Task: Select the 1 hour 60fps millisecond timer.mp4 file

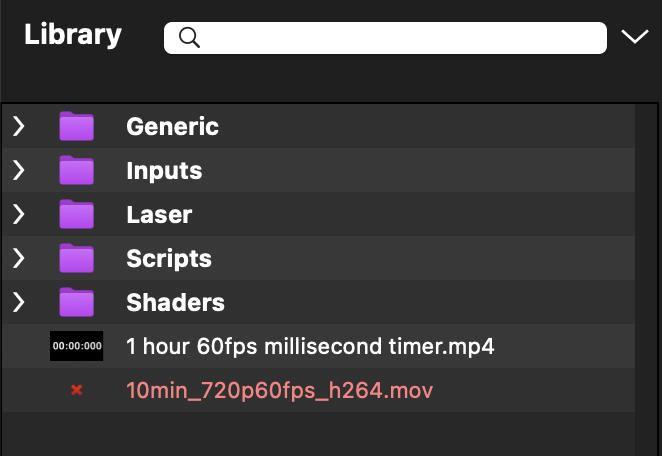Action: click(x=310, y=347)
